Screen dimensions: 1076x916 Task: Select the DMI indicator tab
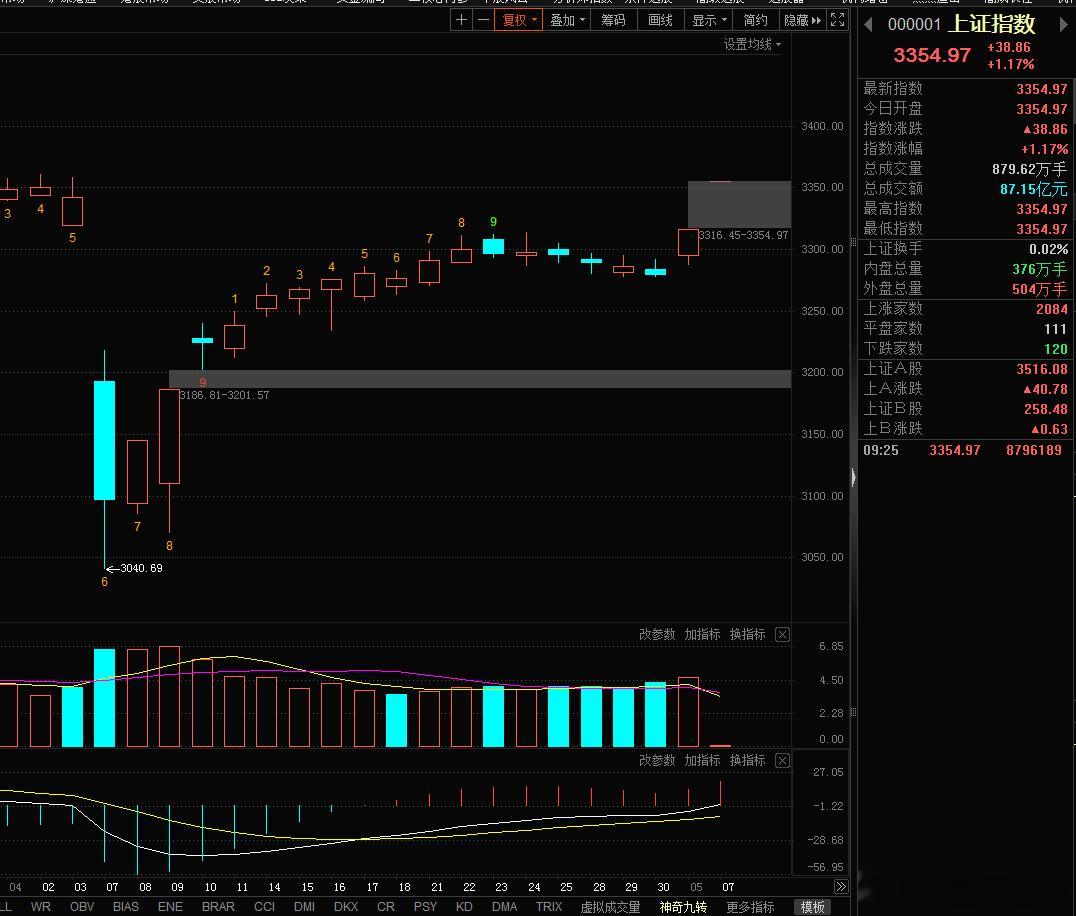pyautogui.click(x=304, y=906)
